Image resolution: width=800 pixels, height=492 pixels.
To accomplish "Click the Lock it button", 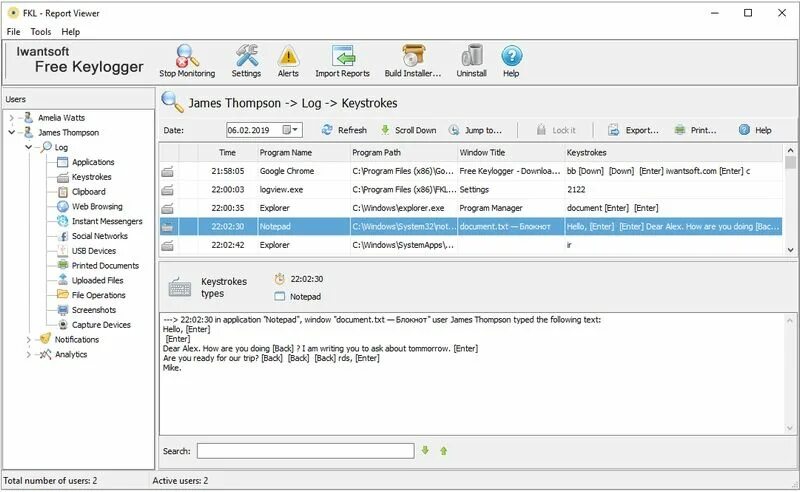I will 556,130.
